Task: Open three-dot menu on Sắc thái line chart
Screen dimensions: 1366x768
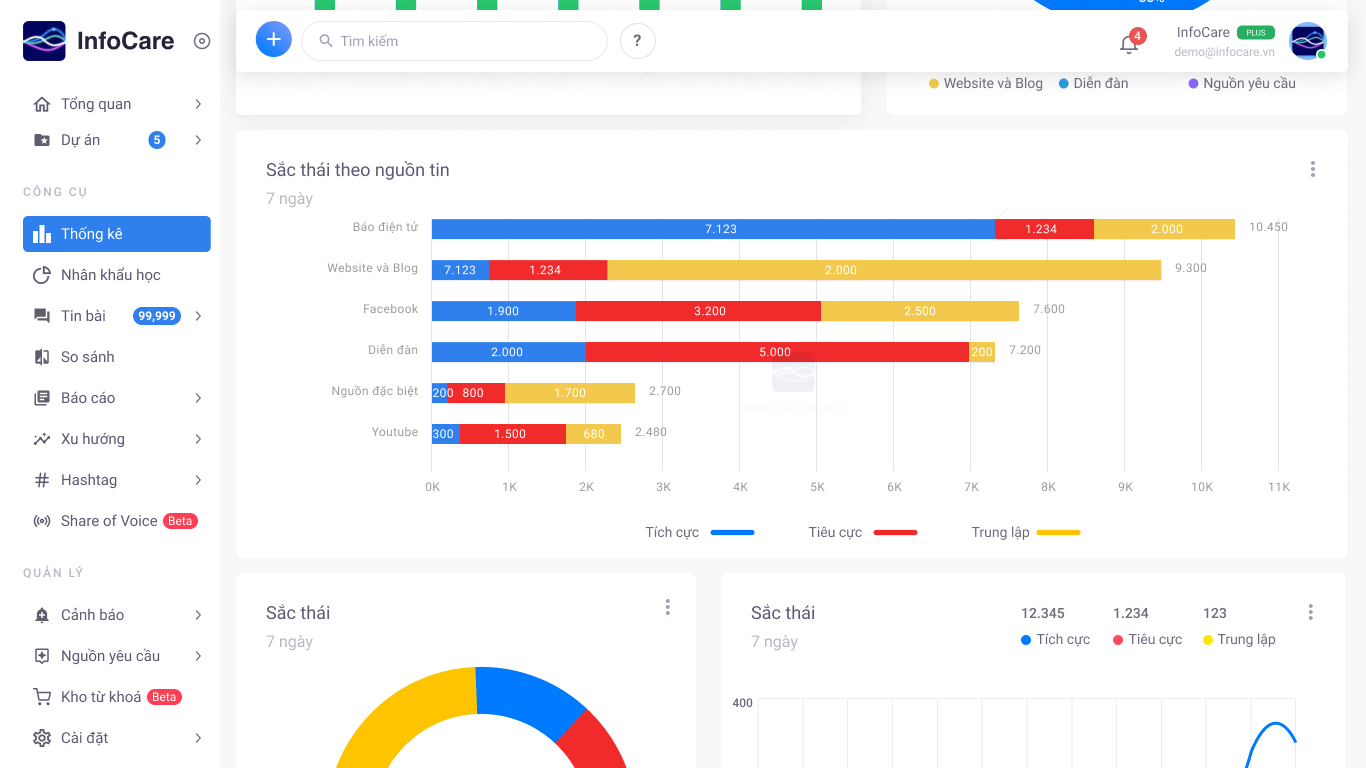Action: tap(1310, 612)
